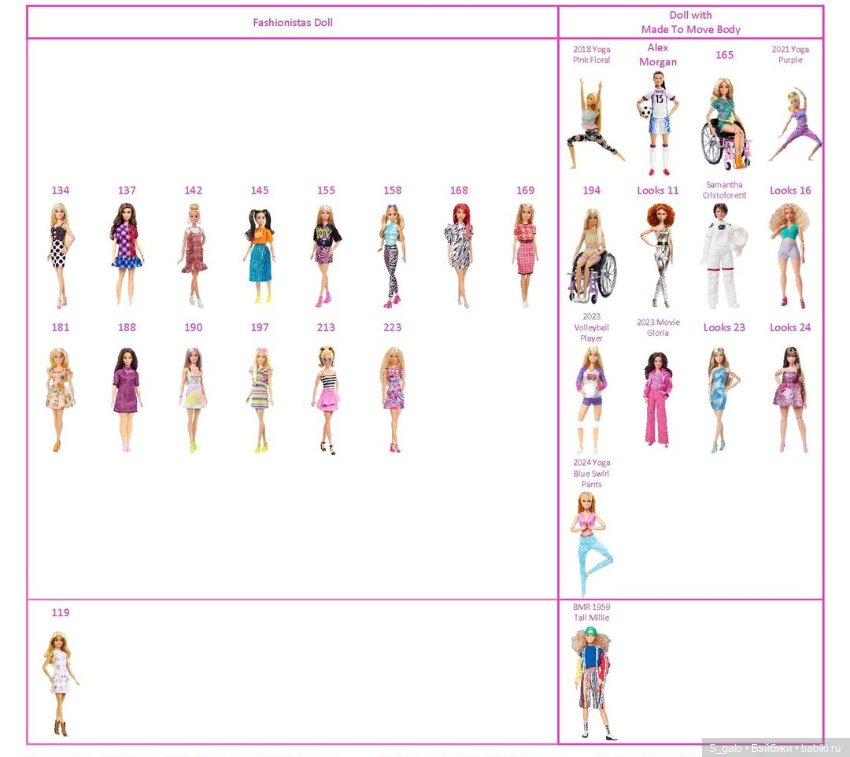Click the doll 145 with orange top
This screenshot has width=850, height=757.
pos(259,254)
